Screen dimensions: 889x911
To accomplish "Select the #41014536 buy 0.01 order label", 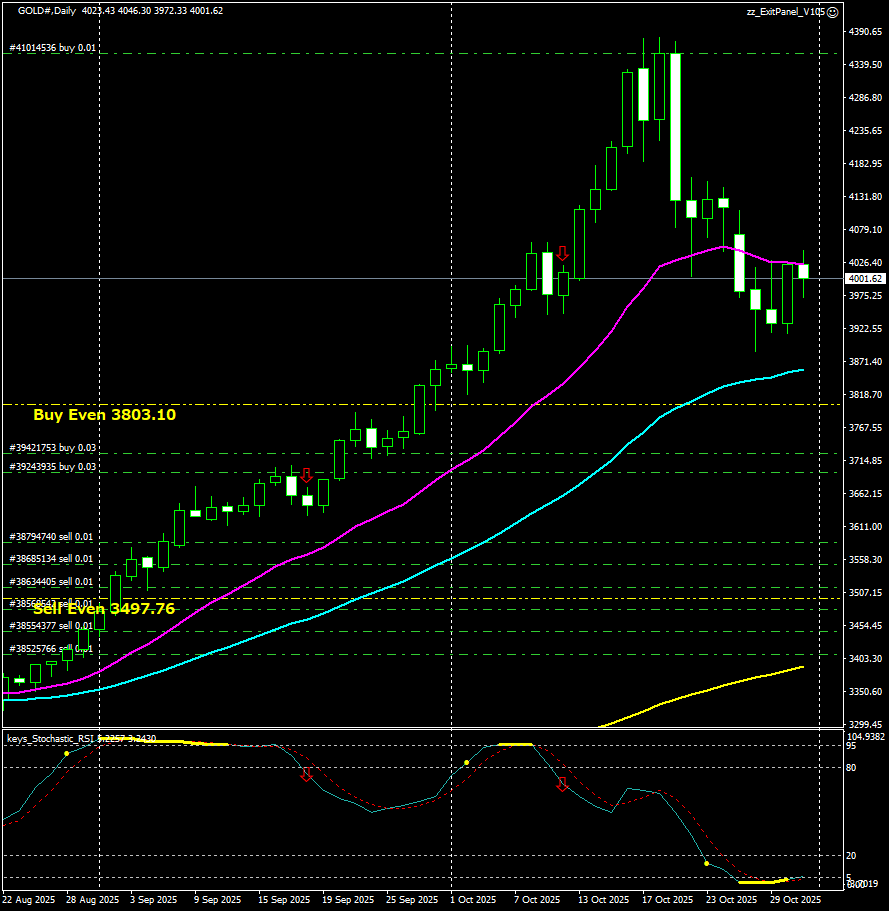I will pyautogui.click(x=52, y=47).
